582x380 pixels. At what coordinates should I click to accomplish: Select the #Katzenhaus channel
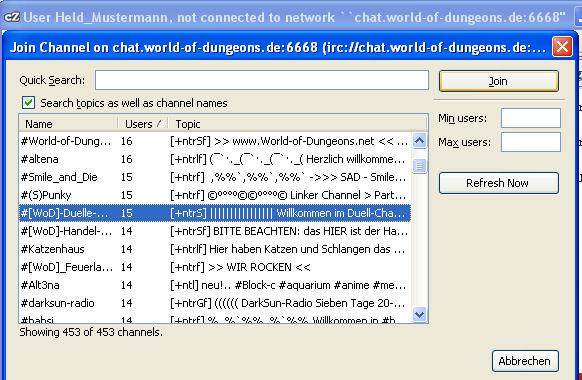(x=215, y=249)
